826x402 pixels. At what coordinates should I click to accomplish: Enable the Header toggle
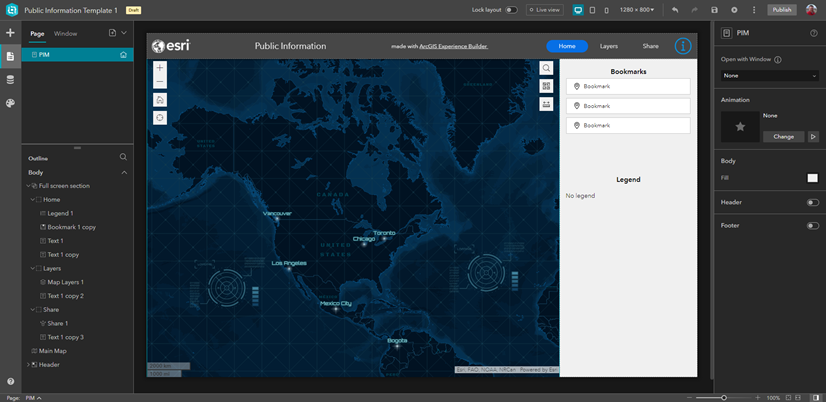812,202
